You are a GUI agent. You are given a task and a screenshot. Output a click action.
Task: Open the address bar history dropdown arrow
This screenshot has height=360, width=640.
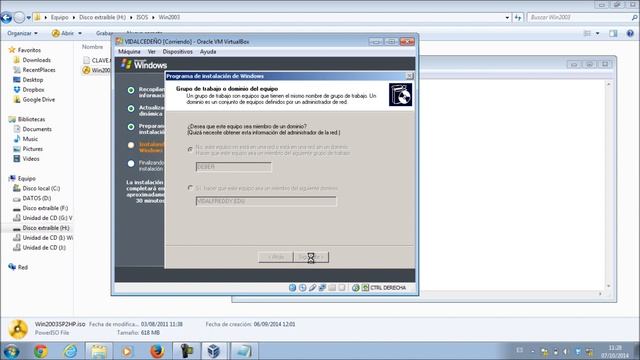coord(507,18)
